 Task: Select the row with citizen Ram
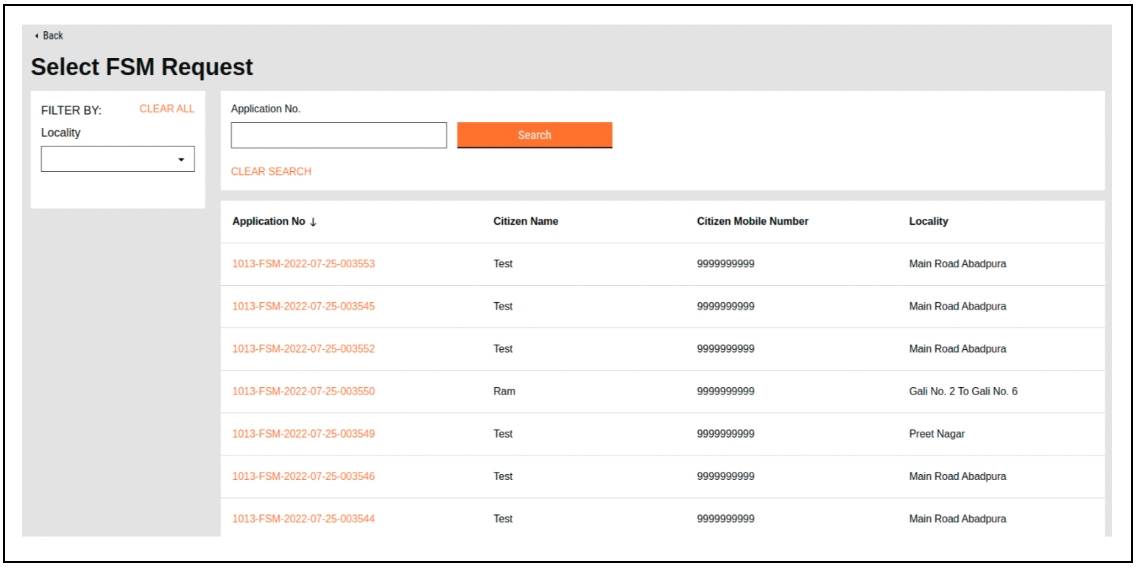(x=503, y=391)
